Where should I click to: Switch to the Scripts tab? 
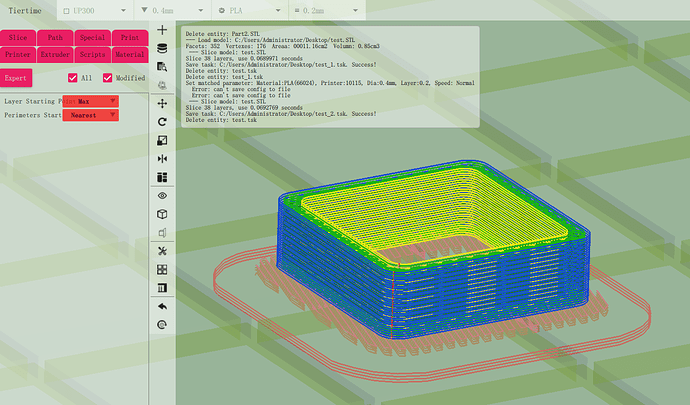pyautogui.click(x=92, y=55)
